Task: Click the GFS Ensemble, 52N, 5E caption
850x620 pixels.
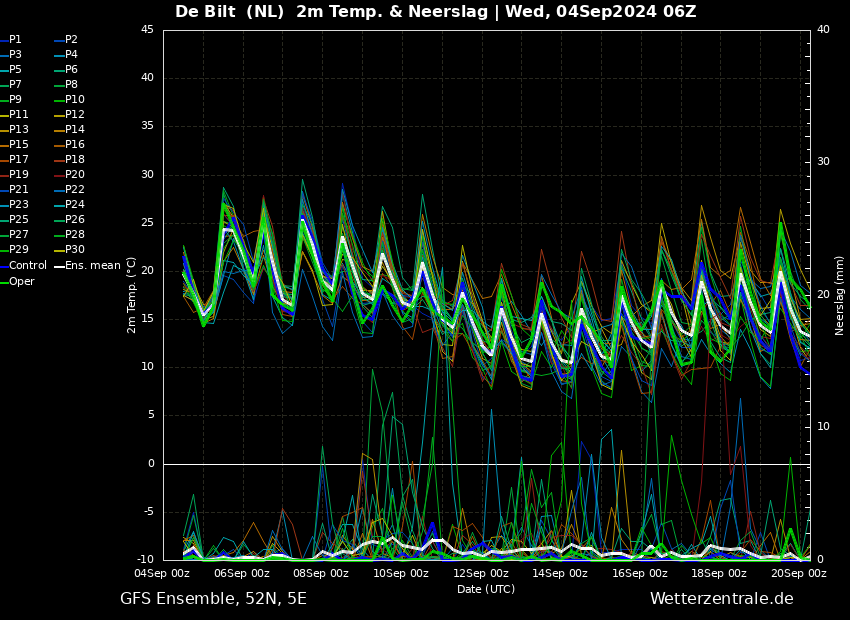Action: coord(213,599)
